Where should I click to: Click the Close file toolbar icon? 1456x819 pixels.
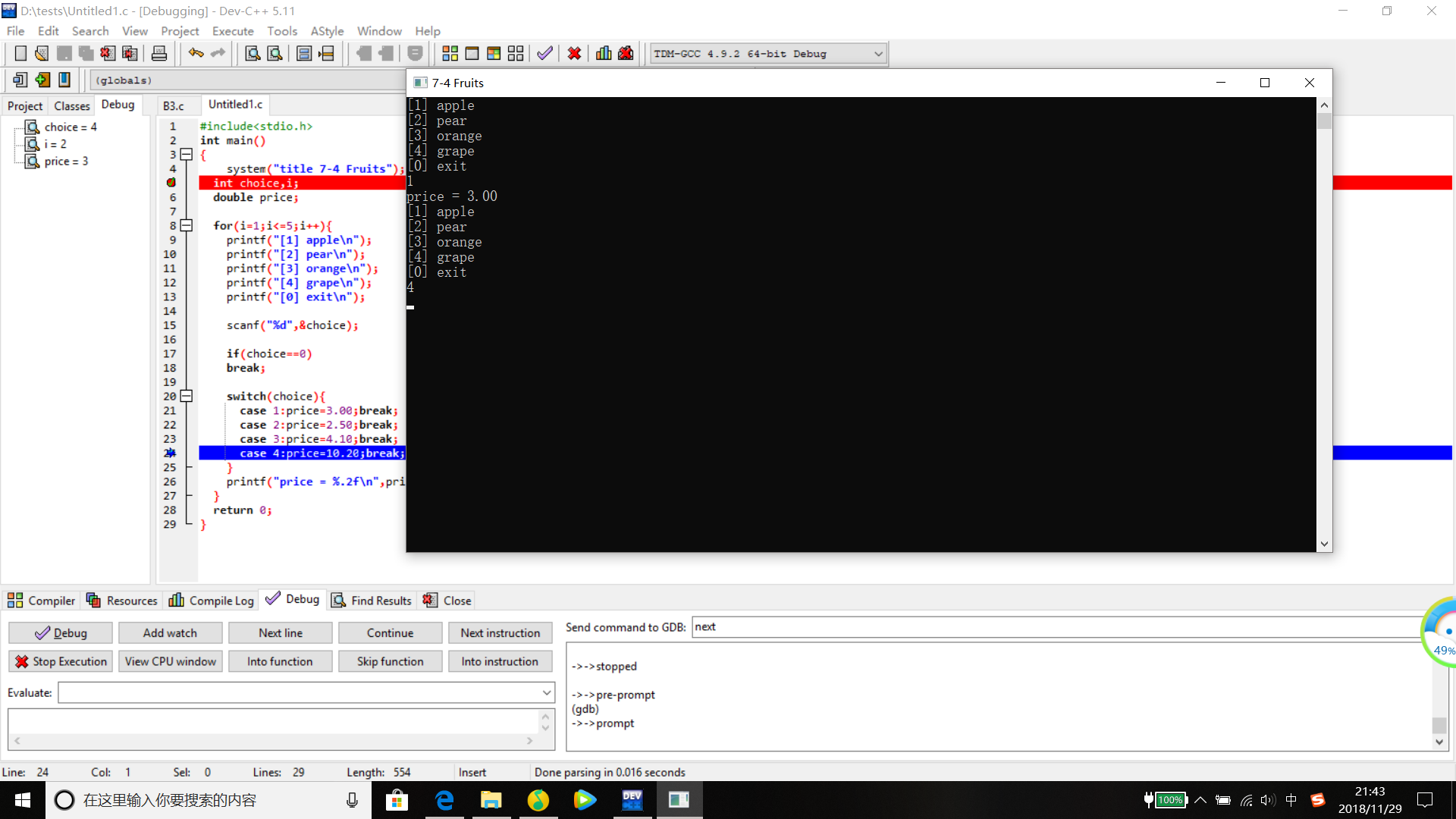pyautogui.click(x=108, y=54)
